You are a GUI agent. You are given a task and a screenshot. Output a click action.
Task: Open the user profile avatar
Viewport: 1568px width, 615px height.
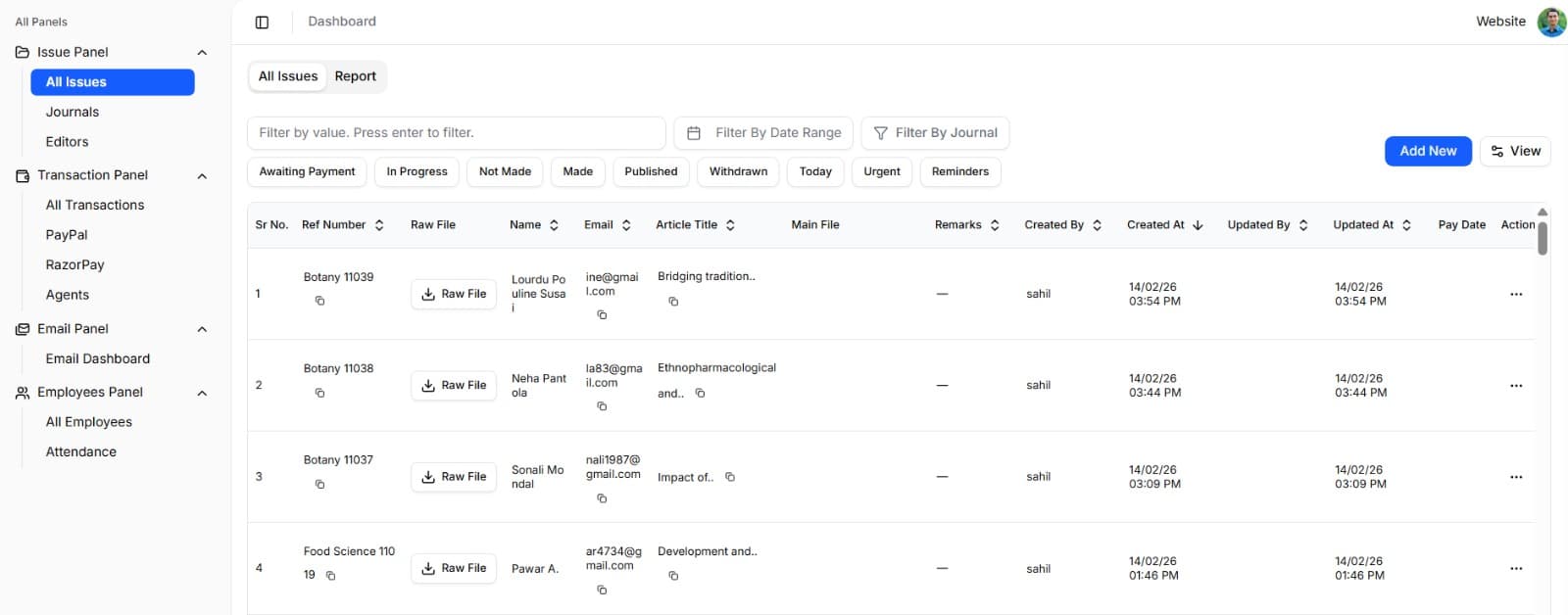click(1551, 22)
